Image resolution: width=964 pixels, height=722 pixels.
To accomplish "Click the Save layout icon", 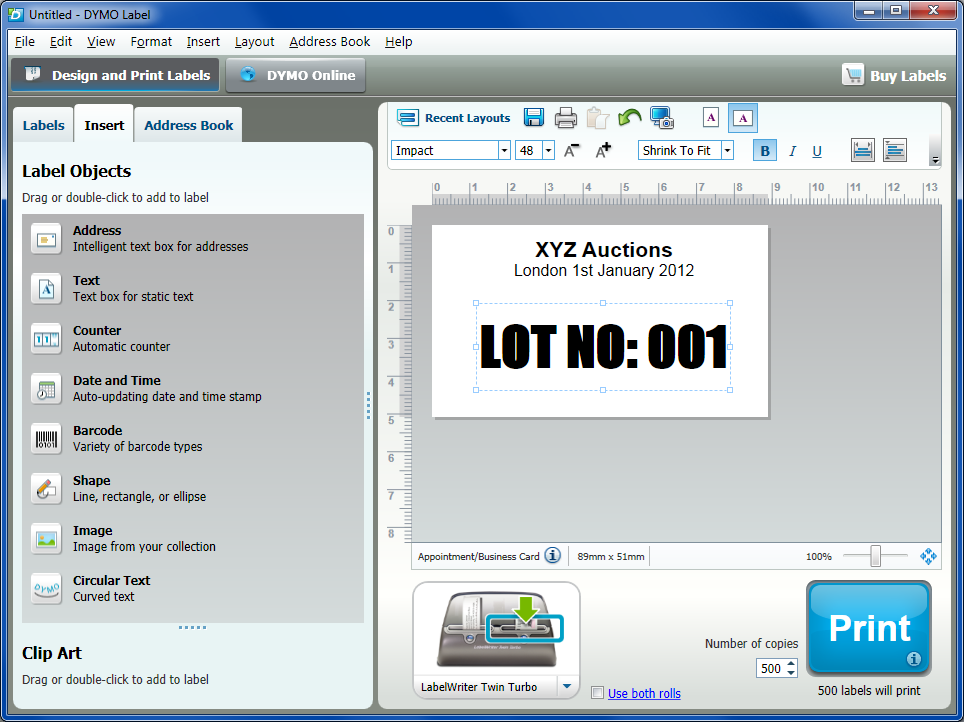I will click(x=534, y=117).
